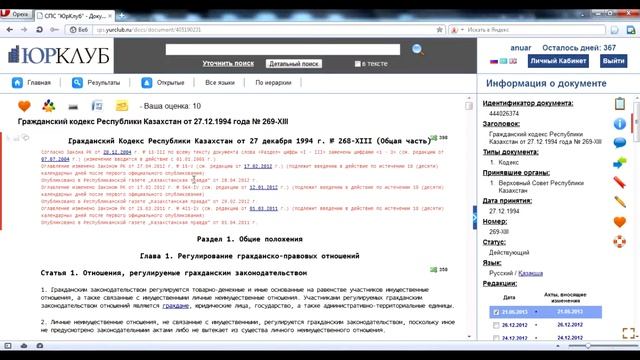Viewport: 640px width, 360px height.
Task: Click the blue save document icon in toolbar
Action: tap(97, 106)
